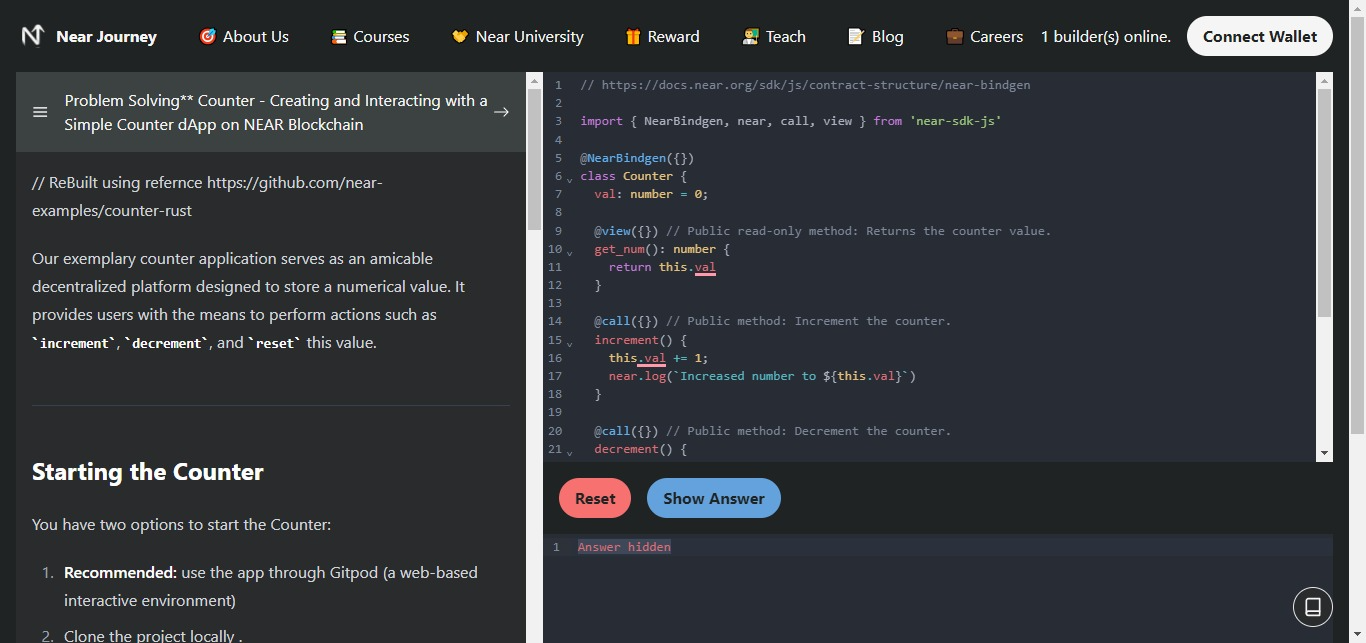Click the docs.near.org comment on line 1
The image size is (1366, 643).
coord(805,85)
